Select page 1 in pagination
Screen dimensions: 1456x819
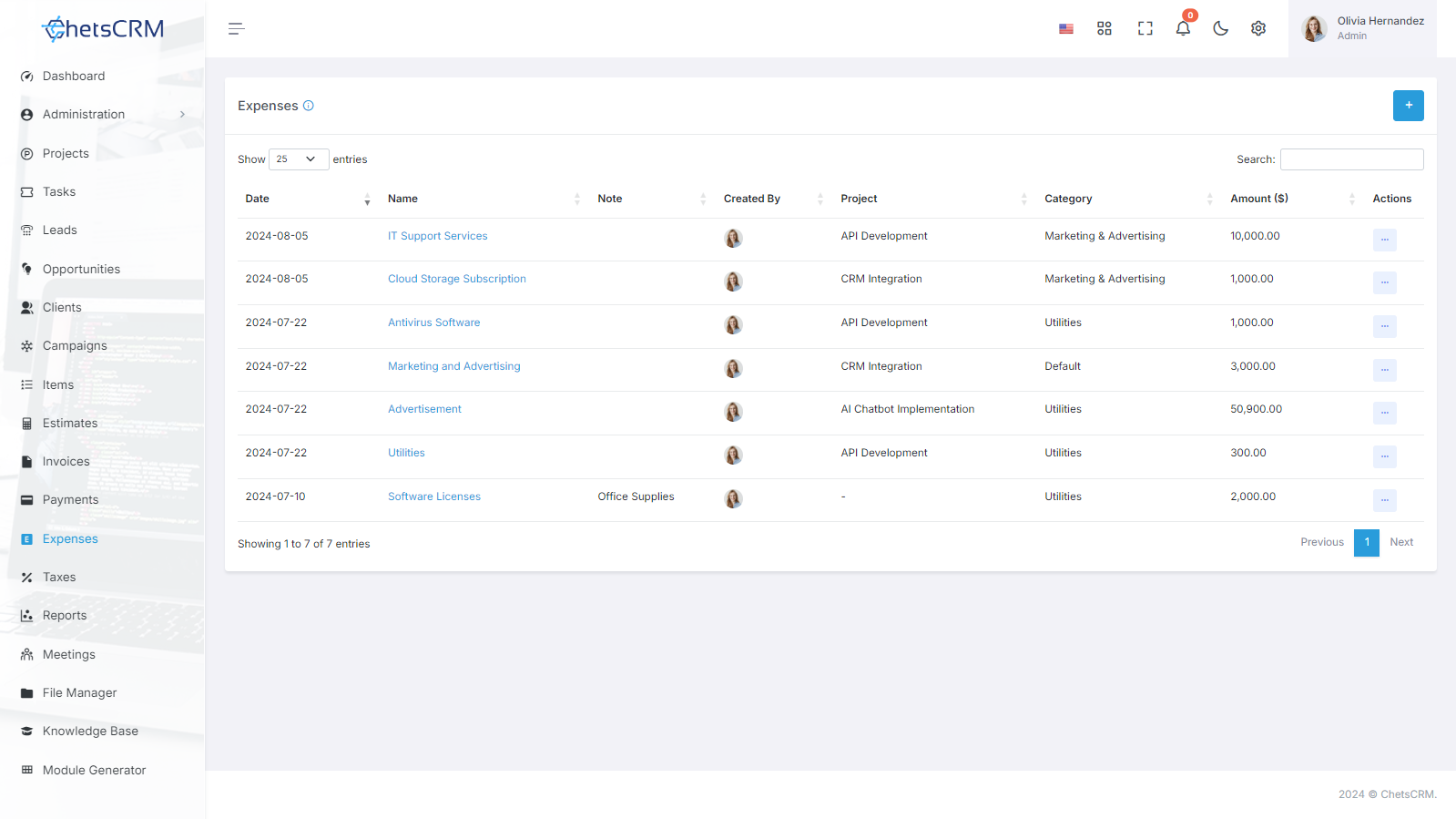1367,542
